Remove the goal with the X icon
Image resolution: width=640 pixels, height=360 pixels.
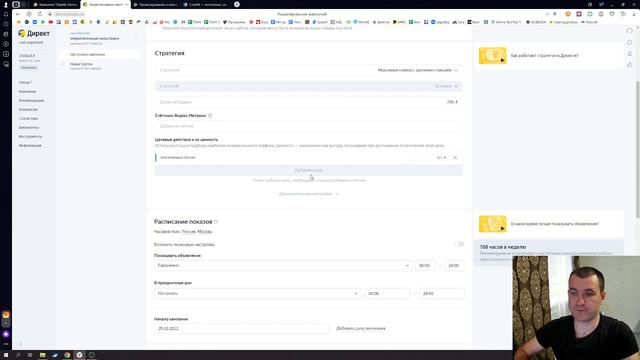coord(455,158)
